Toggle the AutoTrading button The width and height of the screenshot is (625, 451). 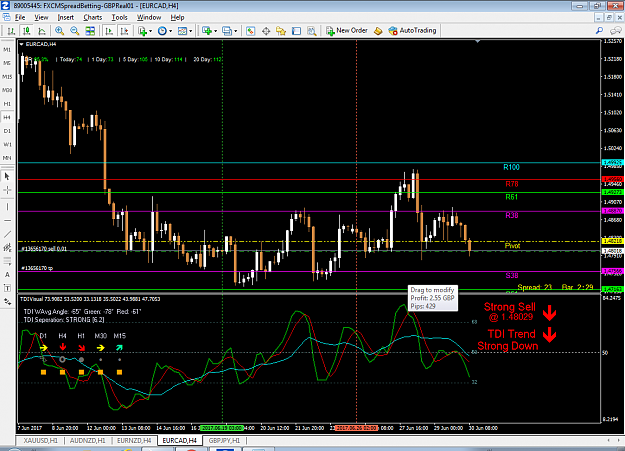click(413, 31)
